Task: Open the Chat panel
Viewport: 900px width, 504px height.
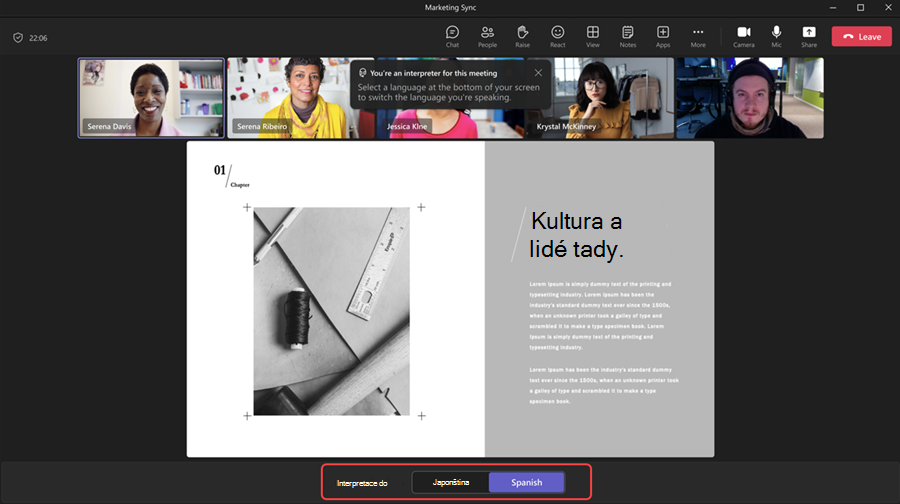Action: (452, 37)
